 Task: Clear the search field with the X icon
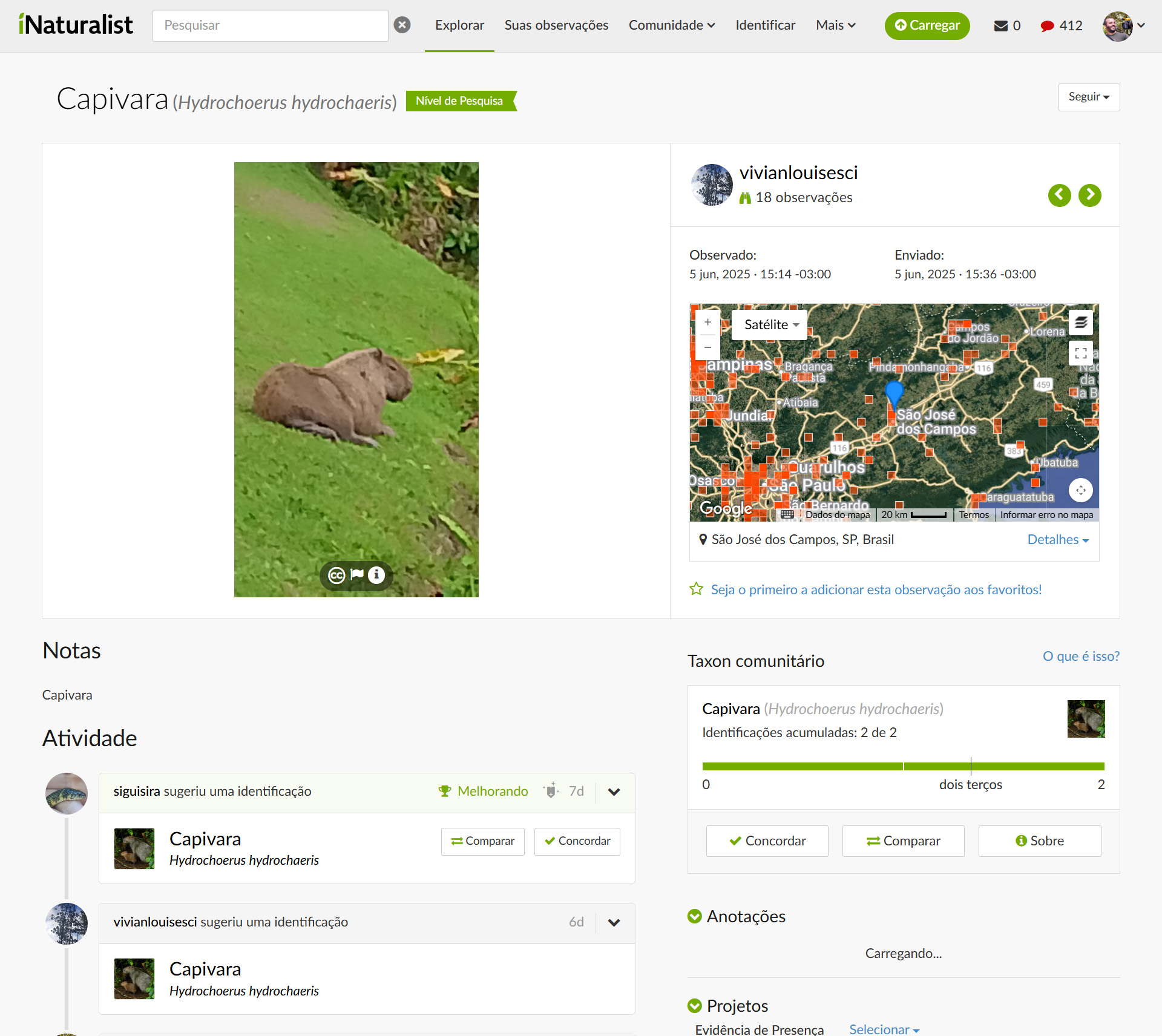pyautogui.click(x=402, y=25)
